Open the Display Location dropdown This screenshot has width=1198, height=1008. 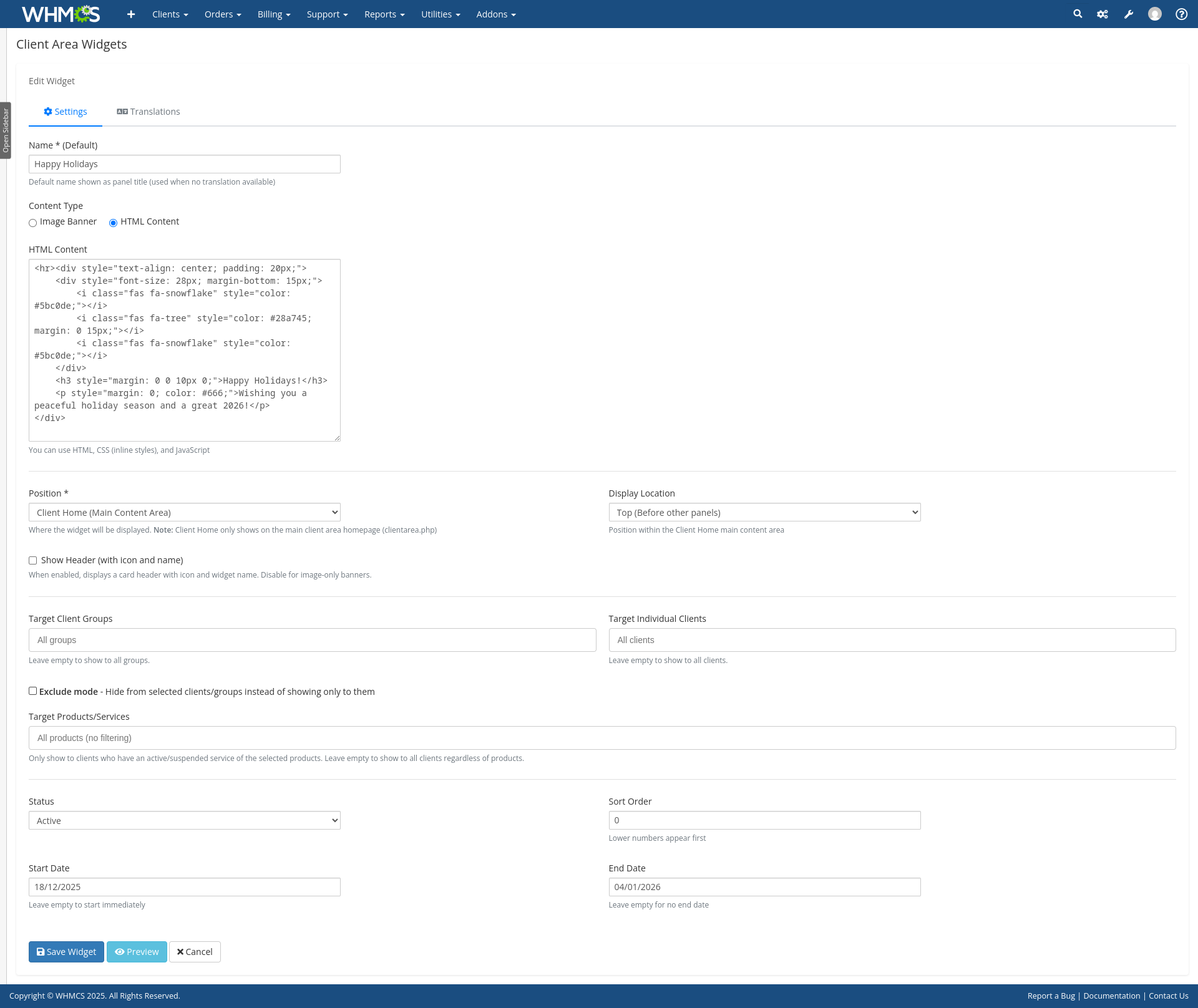[x=764, y=512]
